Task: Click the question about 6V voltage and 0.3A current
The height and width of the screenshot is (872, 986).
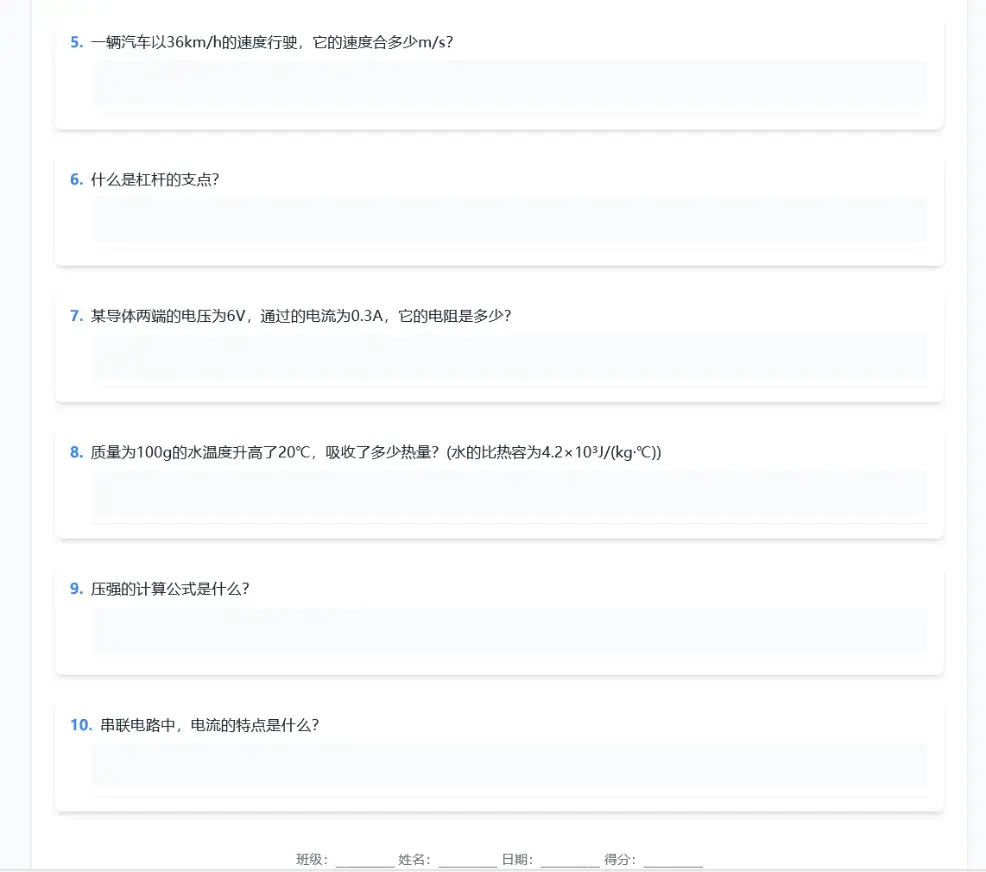Action: point(301,315)
